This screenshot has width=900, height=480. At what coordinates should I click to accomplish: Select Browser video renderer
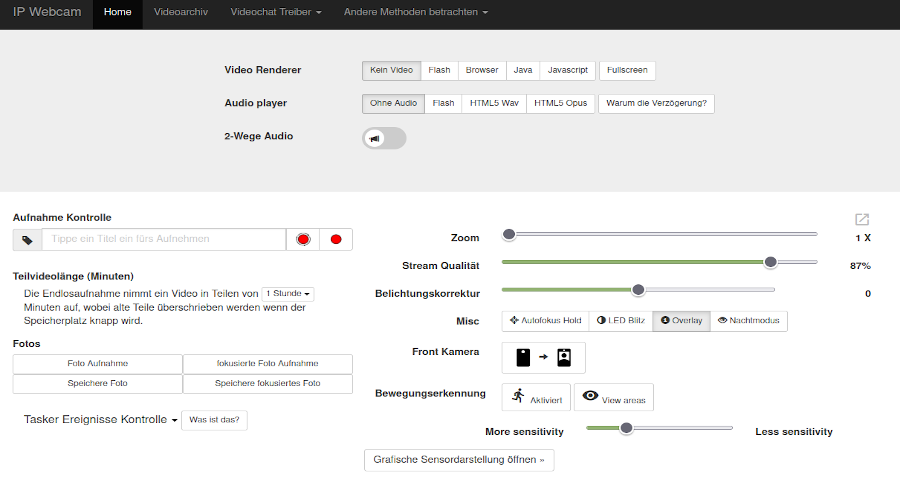(482, 71)
